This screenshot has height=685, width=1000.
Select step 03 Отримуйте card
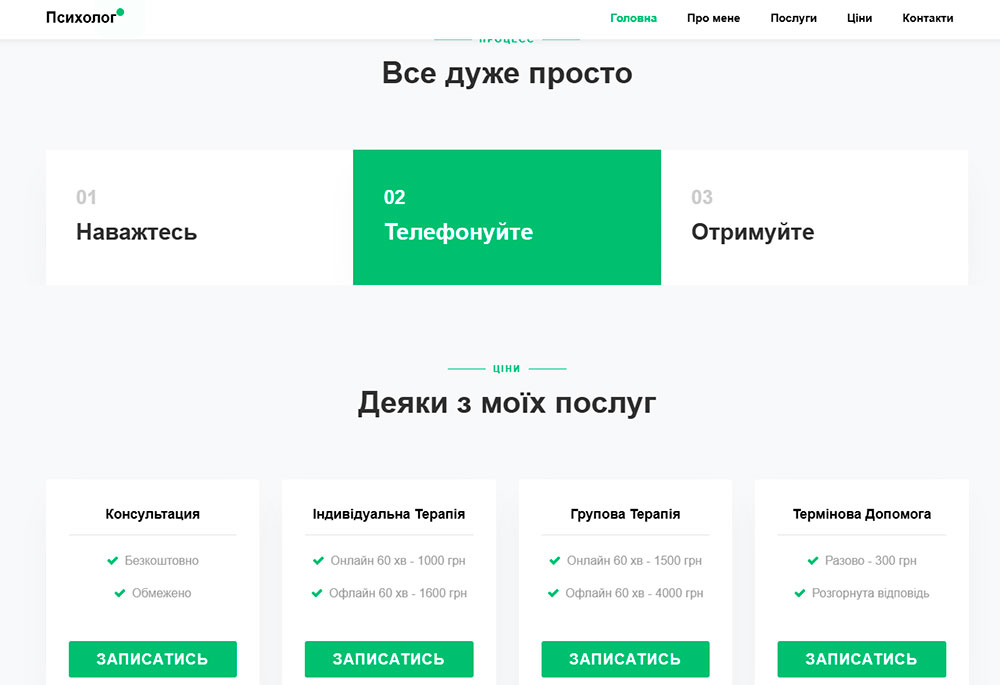point(814,217)
